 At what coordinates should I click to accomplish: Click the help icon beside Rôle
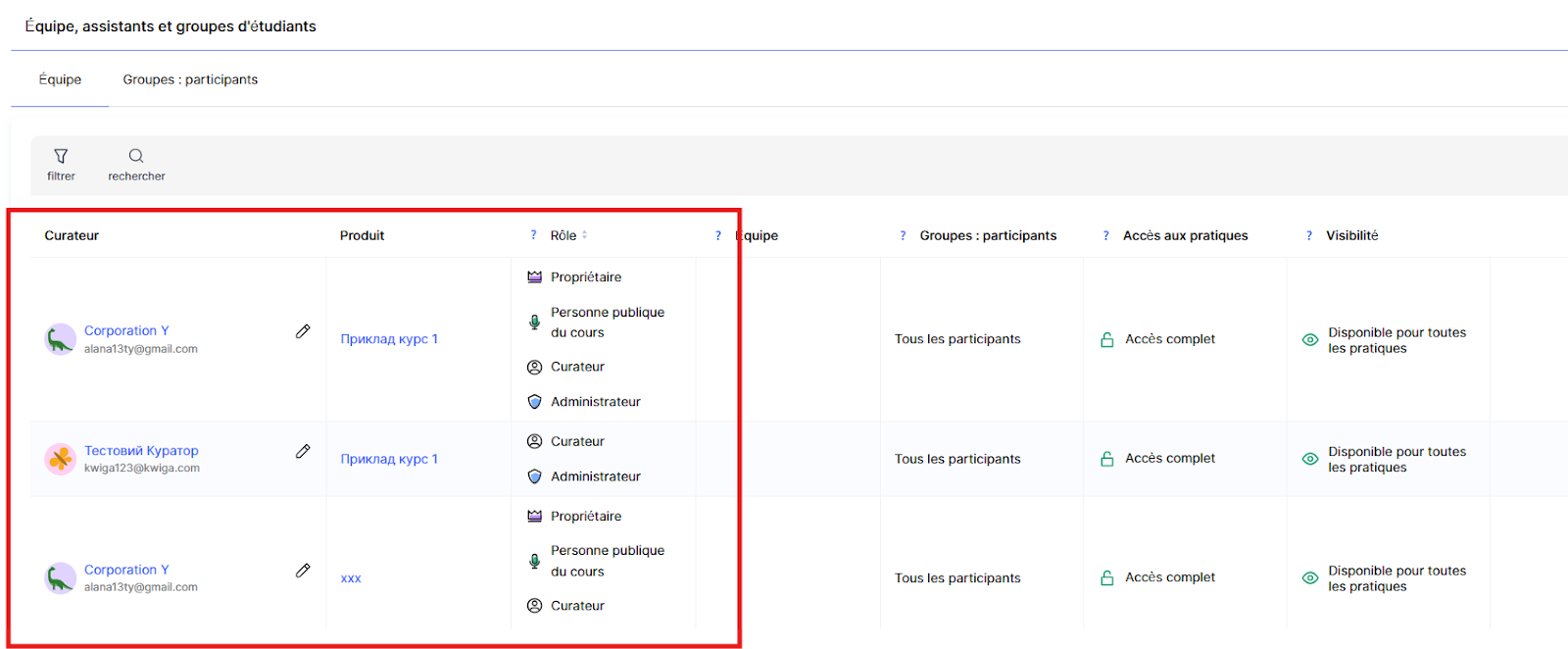pos(533,235)
